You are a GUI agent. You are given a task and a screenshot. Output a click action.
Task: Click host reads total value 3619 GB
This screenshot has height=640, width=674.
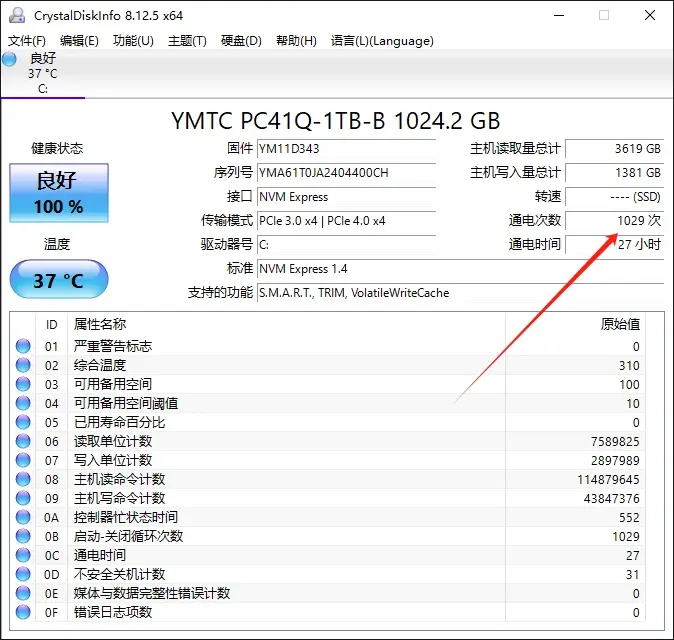tap(615, 149)
